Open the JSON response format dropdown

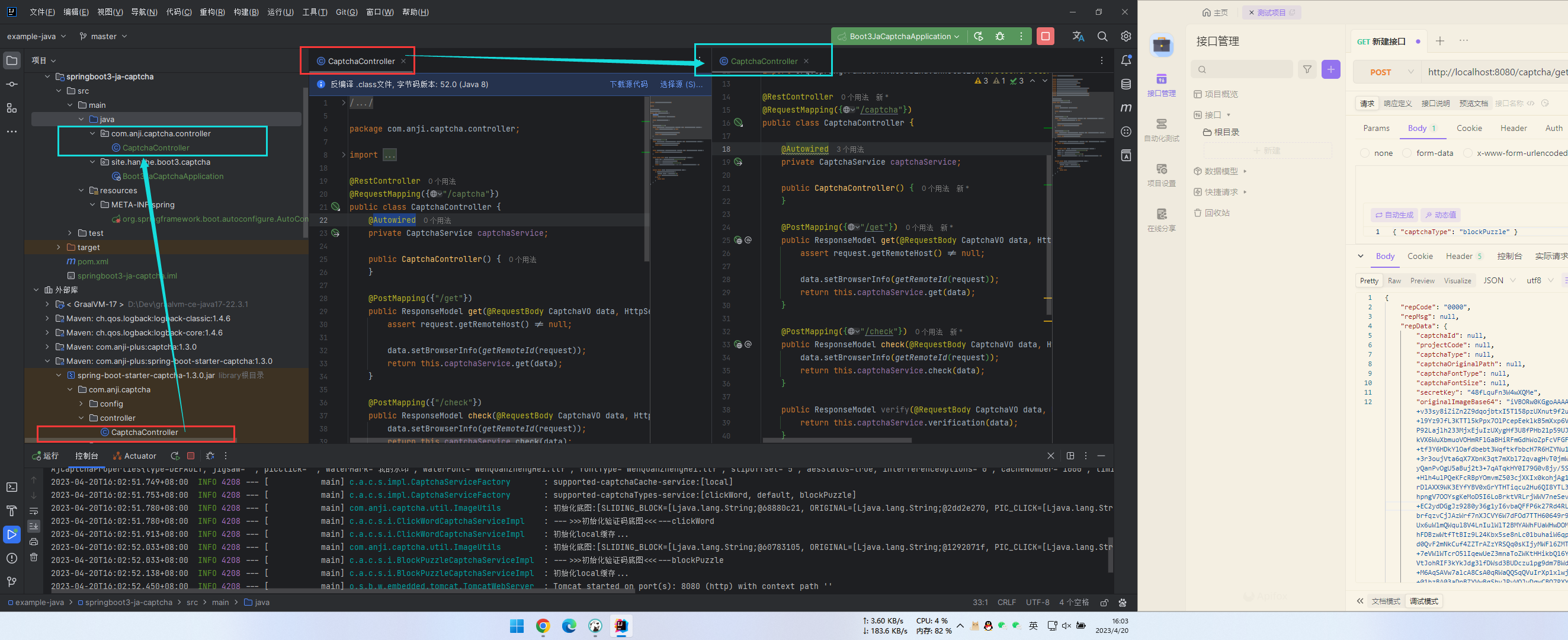point(1499,281)
